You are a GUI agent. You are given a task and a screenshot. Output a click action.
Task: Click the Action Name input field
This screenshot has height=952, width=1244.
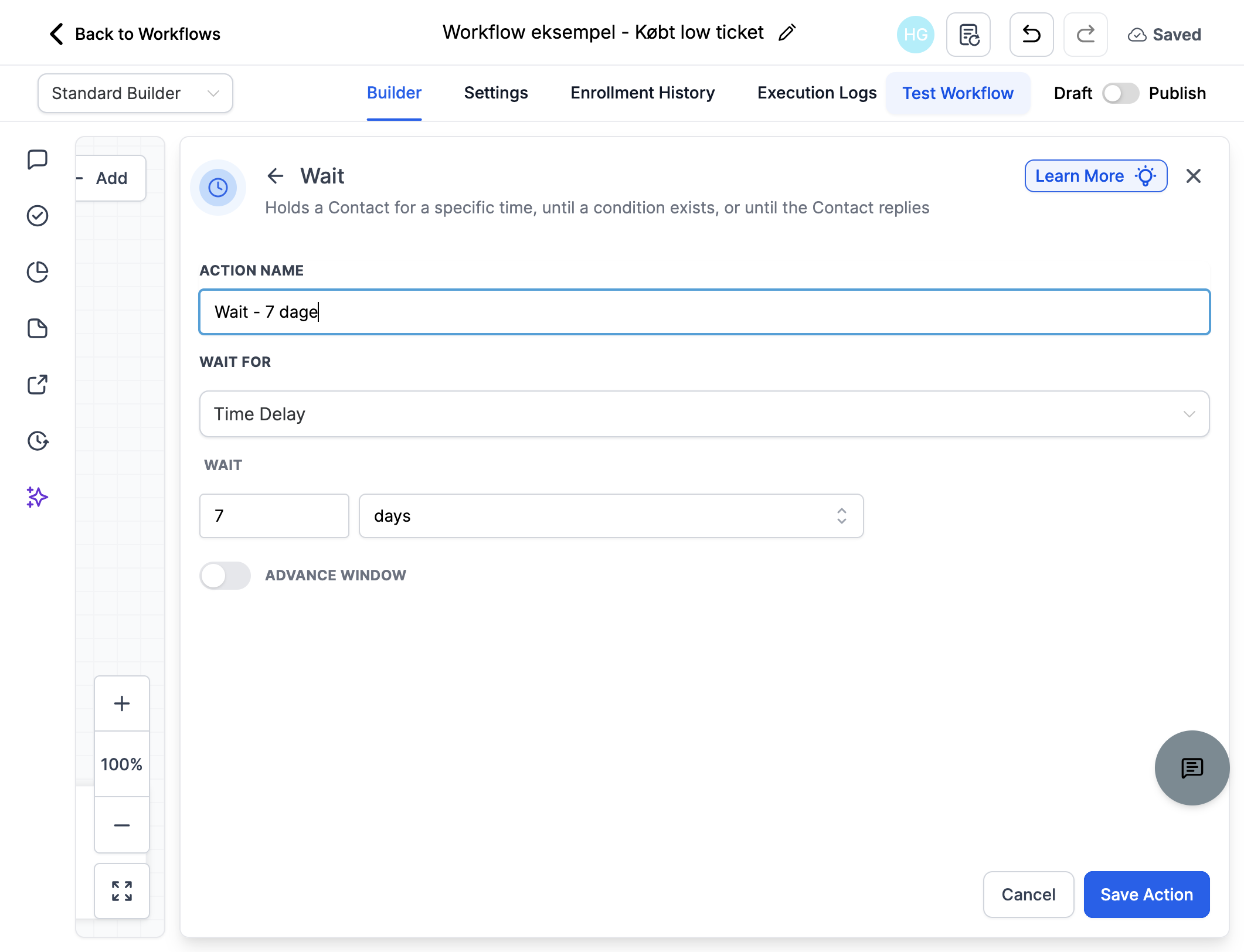705,312
